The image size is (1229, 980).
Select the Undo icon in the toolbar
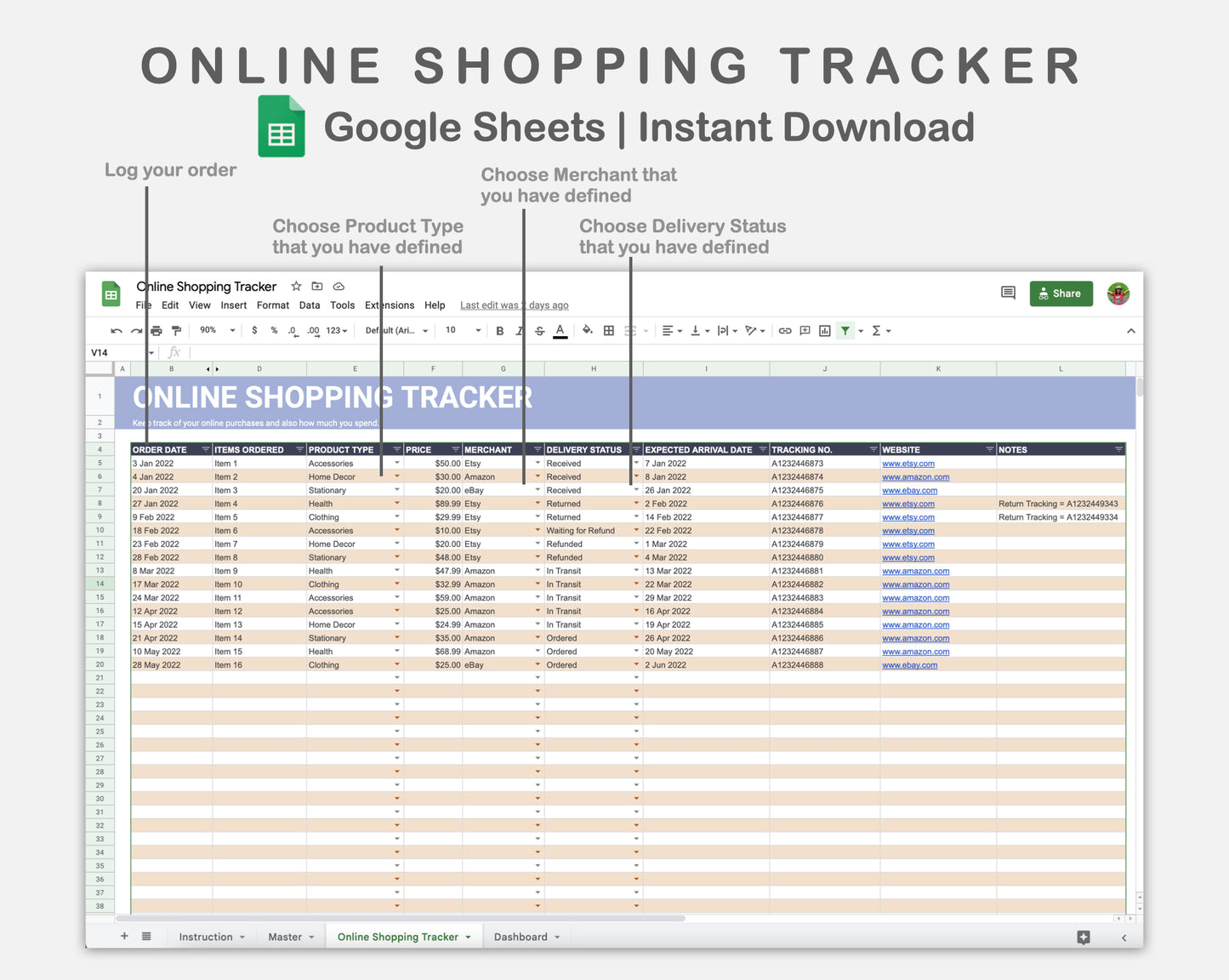coord(116,331)
